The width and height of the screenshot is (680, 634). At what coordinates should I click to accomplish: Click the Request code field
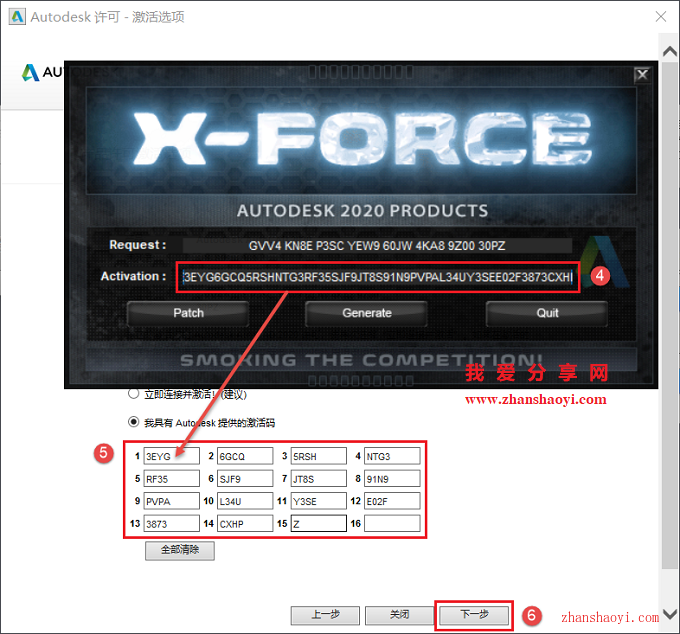coord(377,245)
